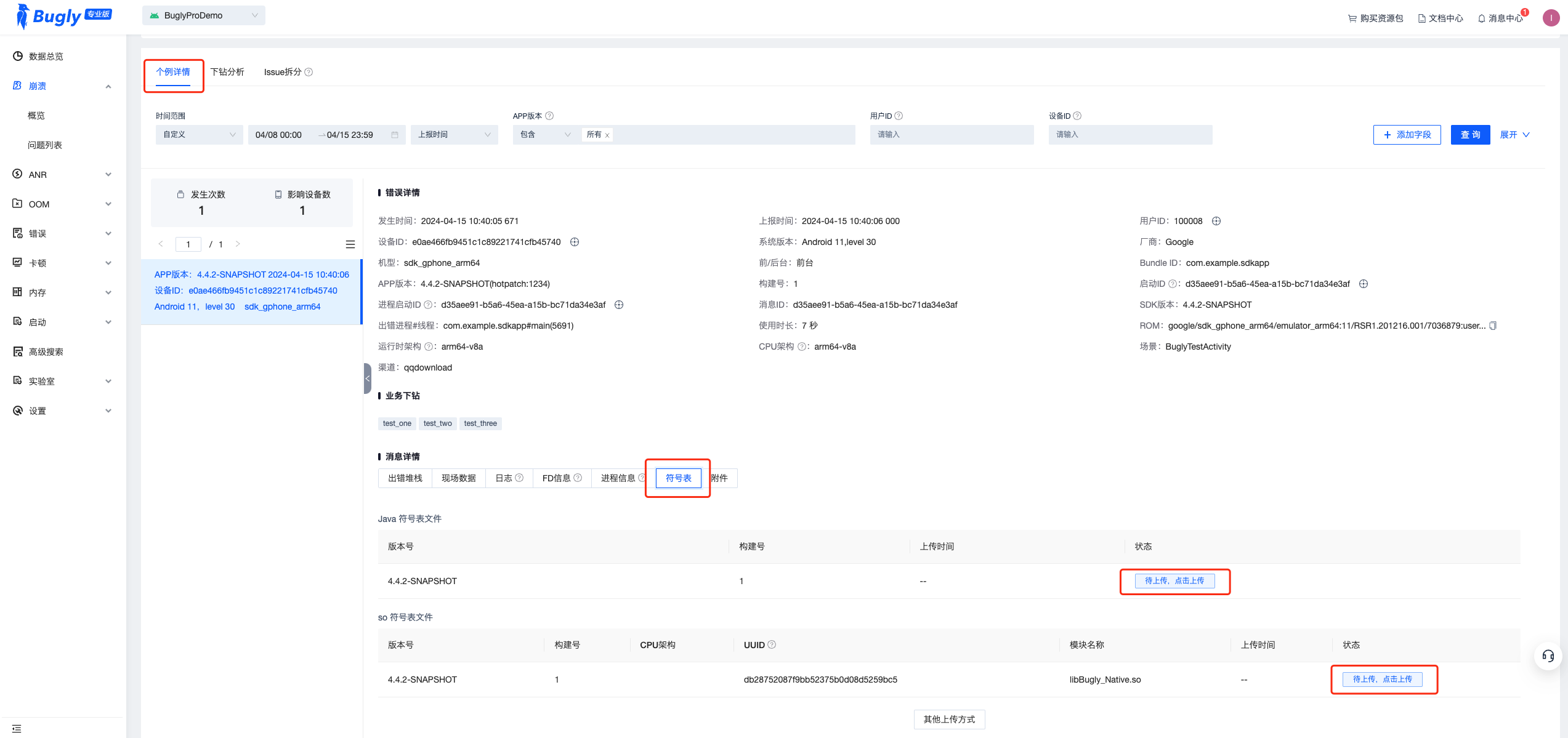
Task: Click the 高级搜索 sidebar icon
Action: (18, 351)
